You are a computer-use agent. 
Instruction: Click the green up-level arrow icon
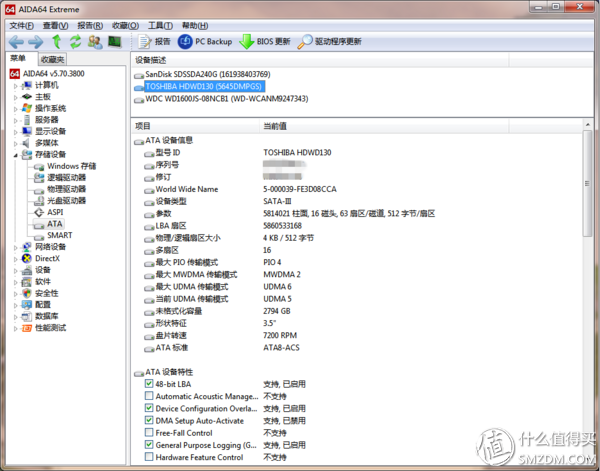click(57, 41)
